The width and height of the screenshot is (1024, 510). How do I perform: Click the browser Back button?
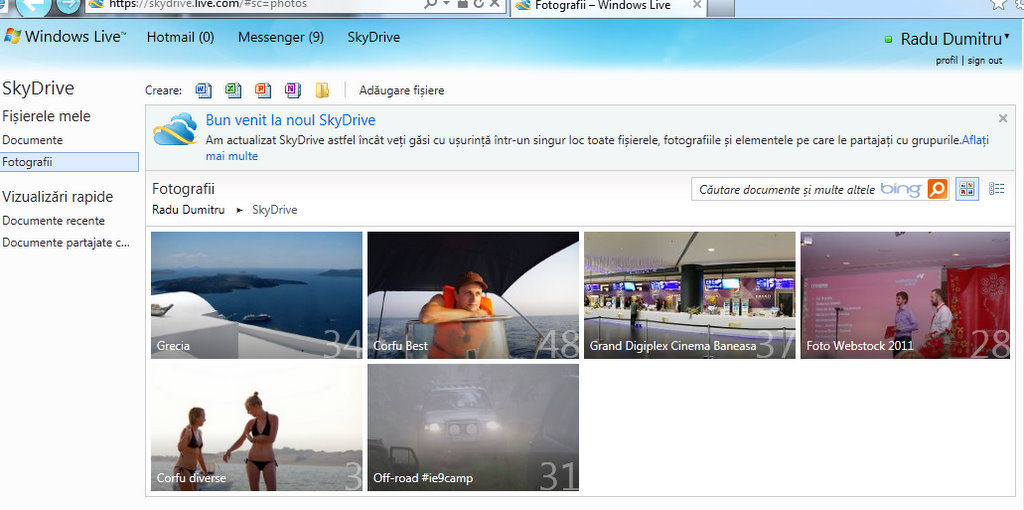pyautogui.click(x=33, y=7)
